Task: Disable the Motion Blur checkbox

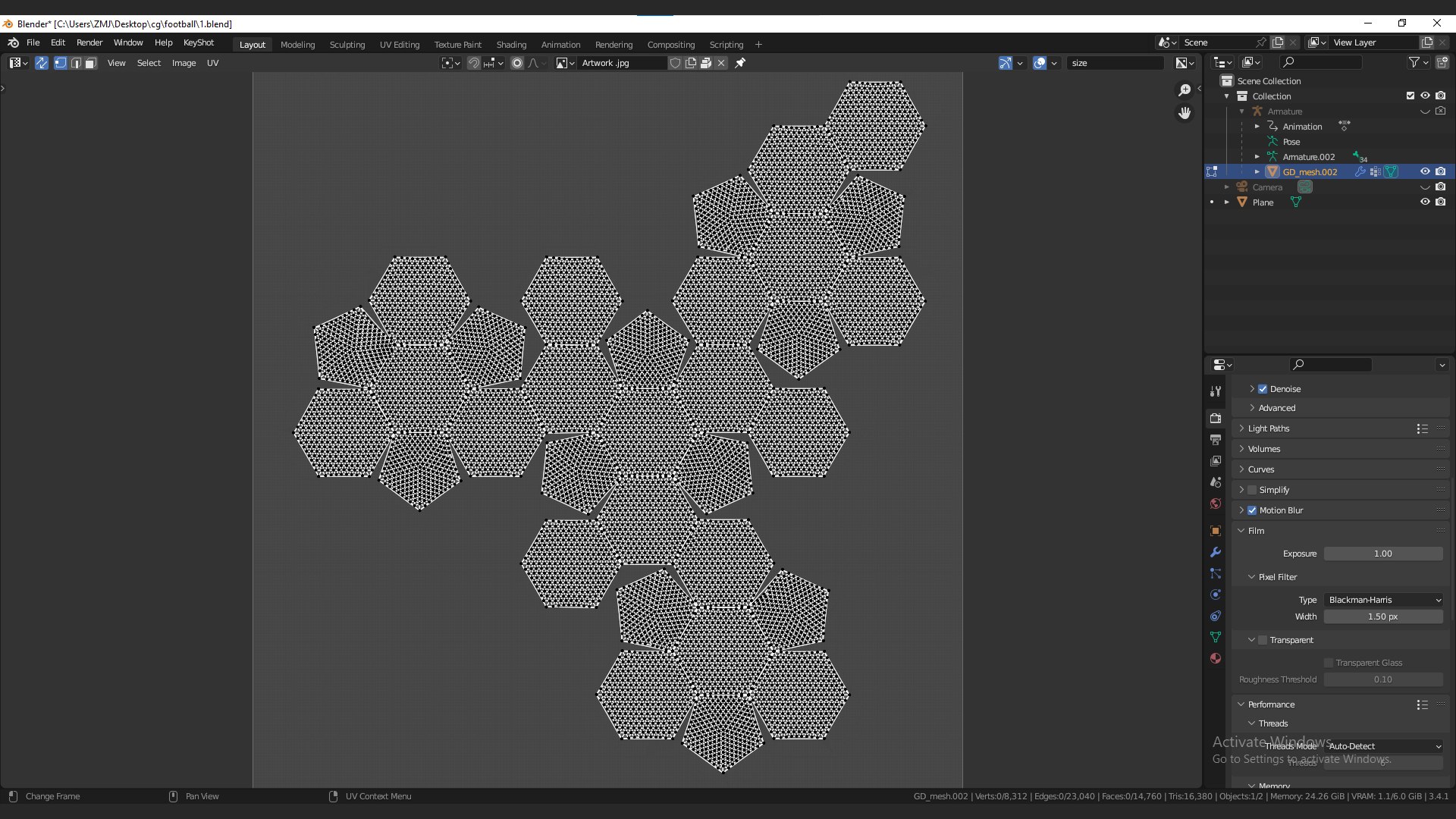Action: (1252, 510)
